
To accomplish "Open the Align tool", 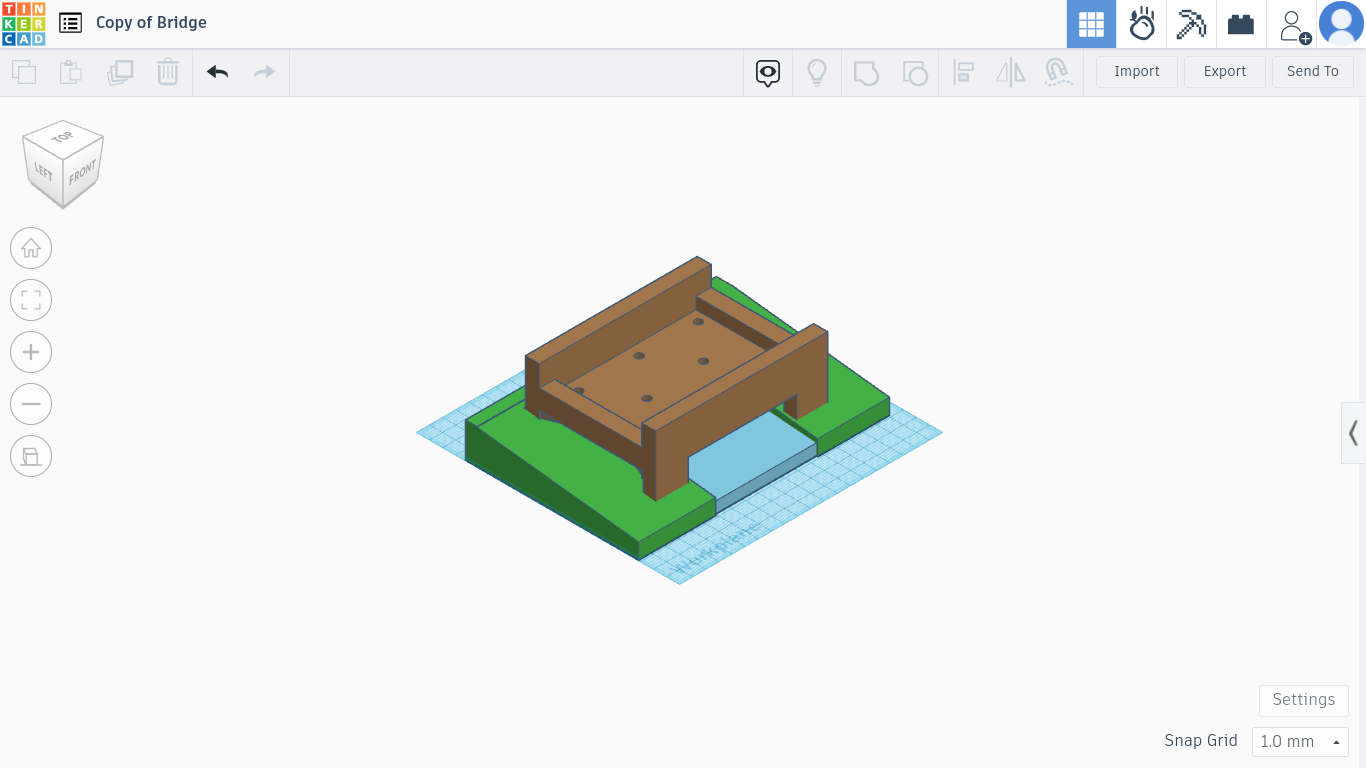I will click(963, 72).
